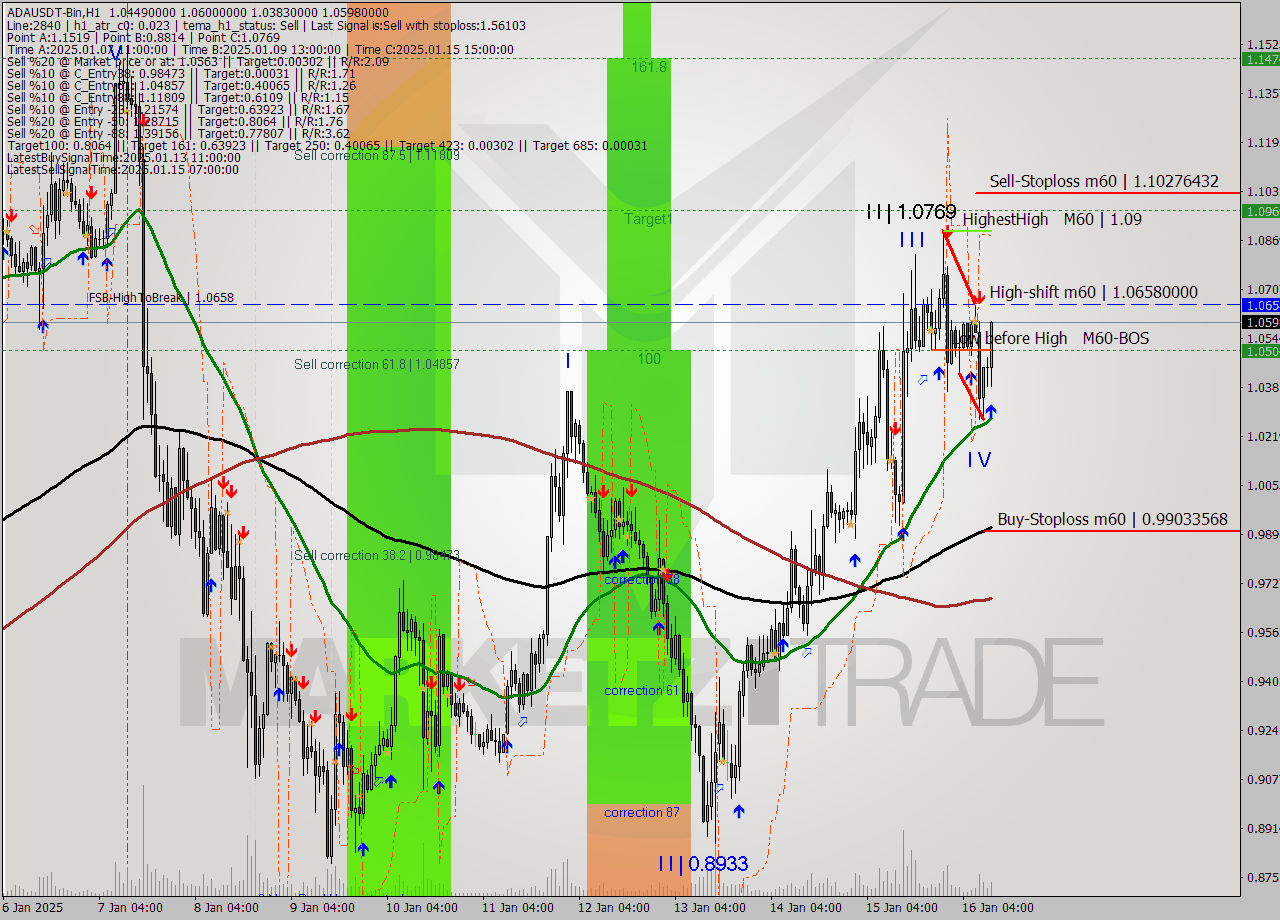Click the '16 Jan 04:00' date axis label
Viewport: 1280px width, 920px height.
click(996, 908)
